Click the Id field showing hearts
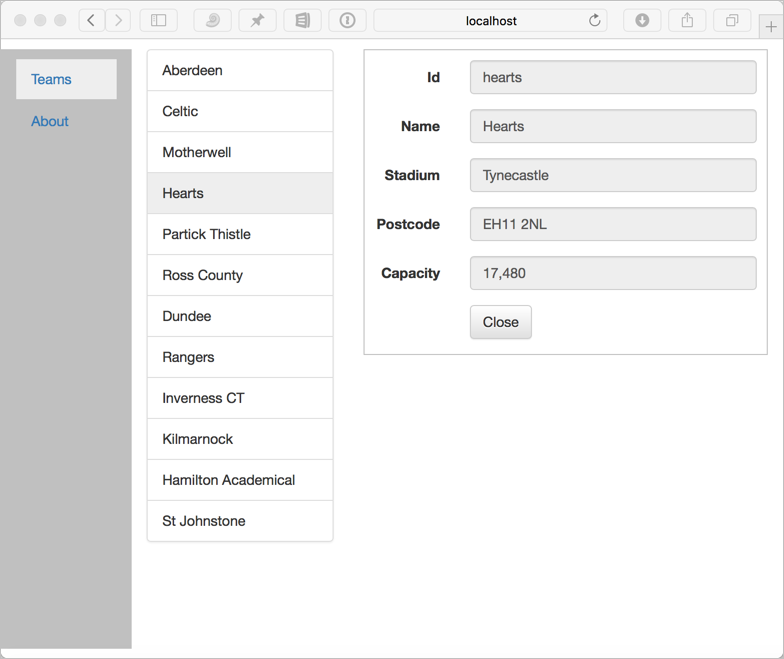784x659 pixels. [613, 78]
